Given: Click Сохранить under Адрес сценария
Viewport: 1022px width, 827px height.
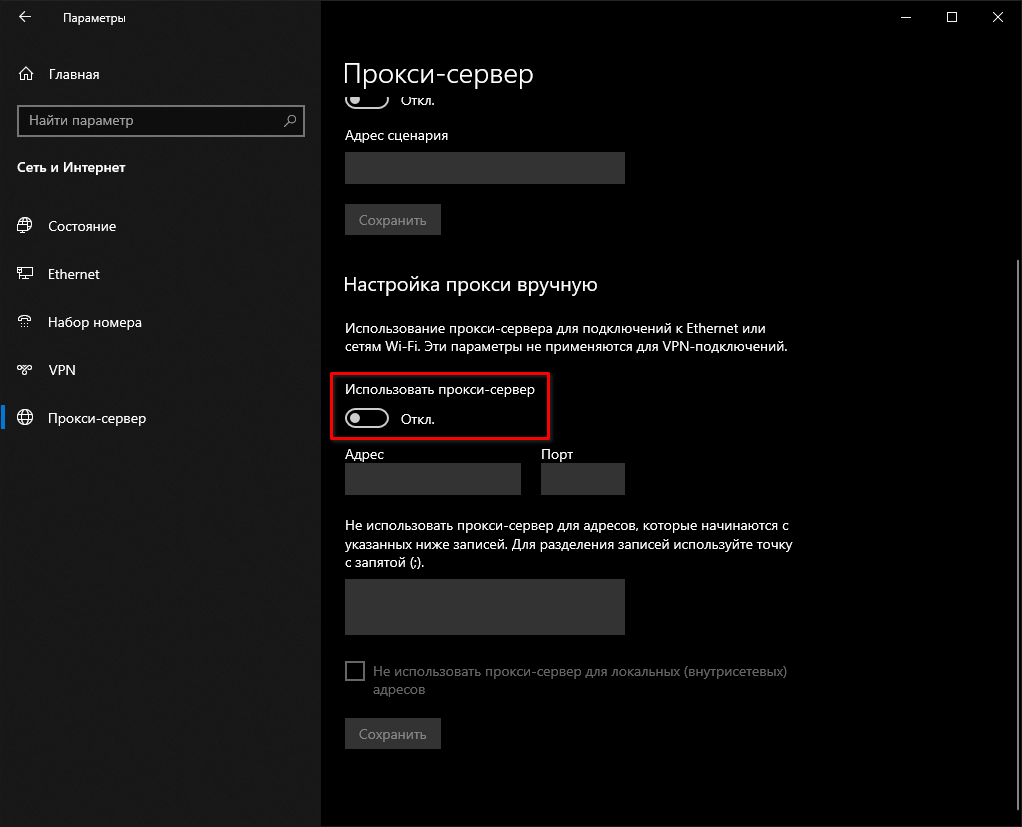Looking at the screenshot, I should coord(393,220).
